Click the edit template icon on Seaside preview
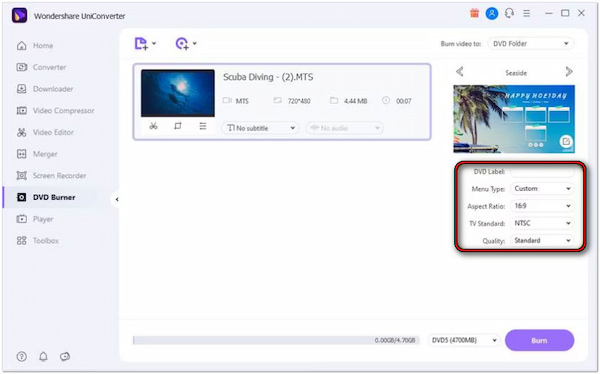This screenshot has height=374, width=600. pyautogui.click(x=566, y=142)
